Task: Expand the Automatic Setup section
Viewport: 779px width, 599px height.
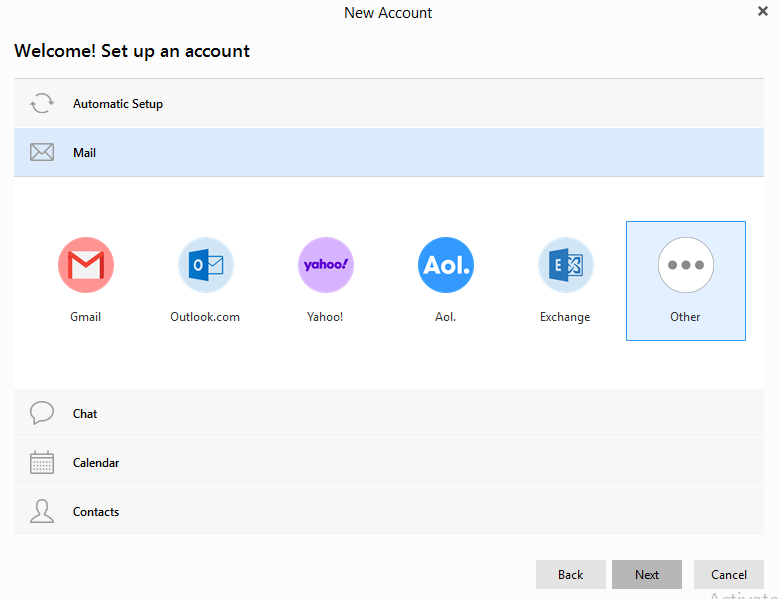Action: point(400,104)
